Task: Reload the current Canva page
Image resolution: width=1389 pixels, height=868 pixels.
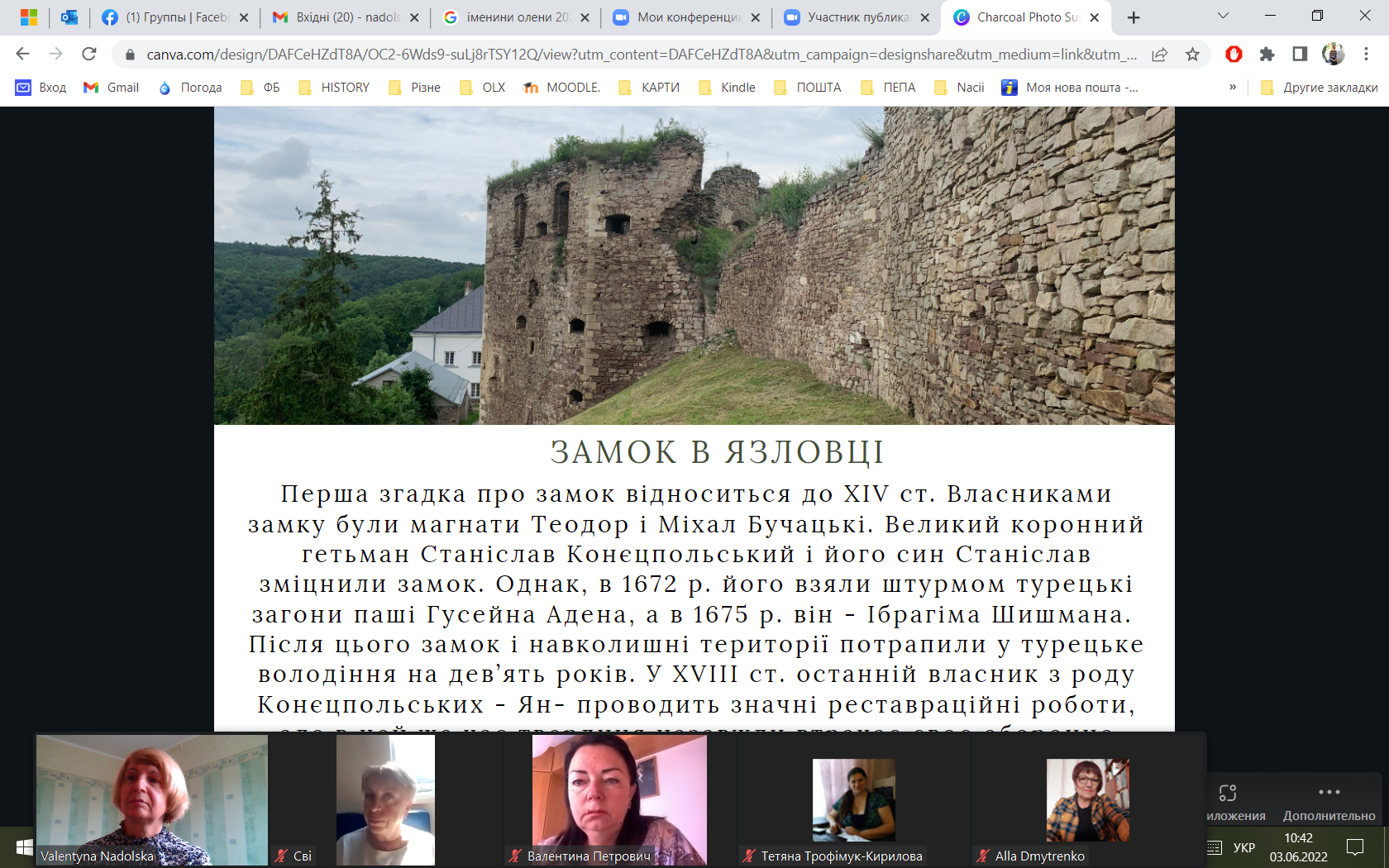Action: coord(88,55)
